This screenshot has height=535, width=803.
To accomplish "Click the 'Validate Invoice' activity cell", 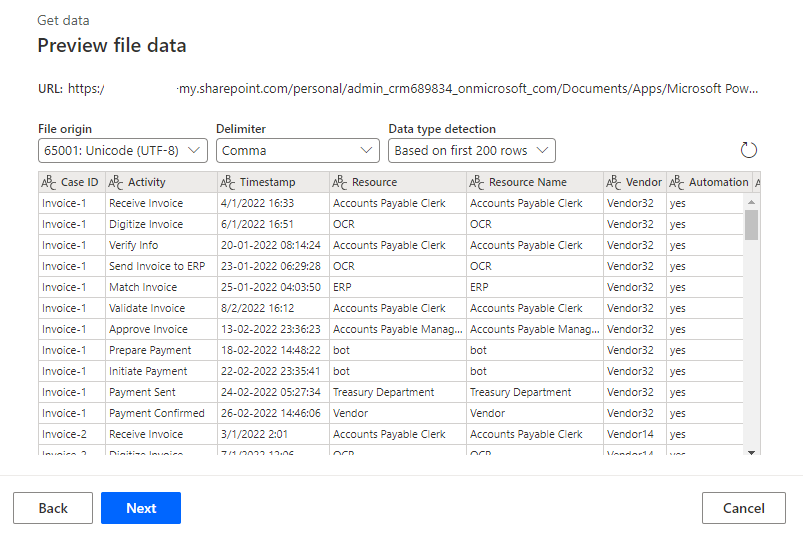I will point(161,308).
